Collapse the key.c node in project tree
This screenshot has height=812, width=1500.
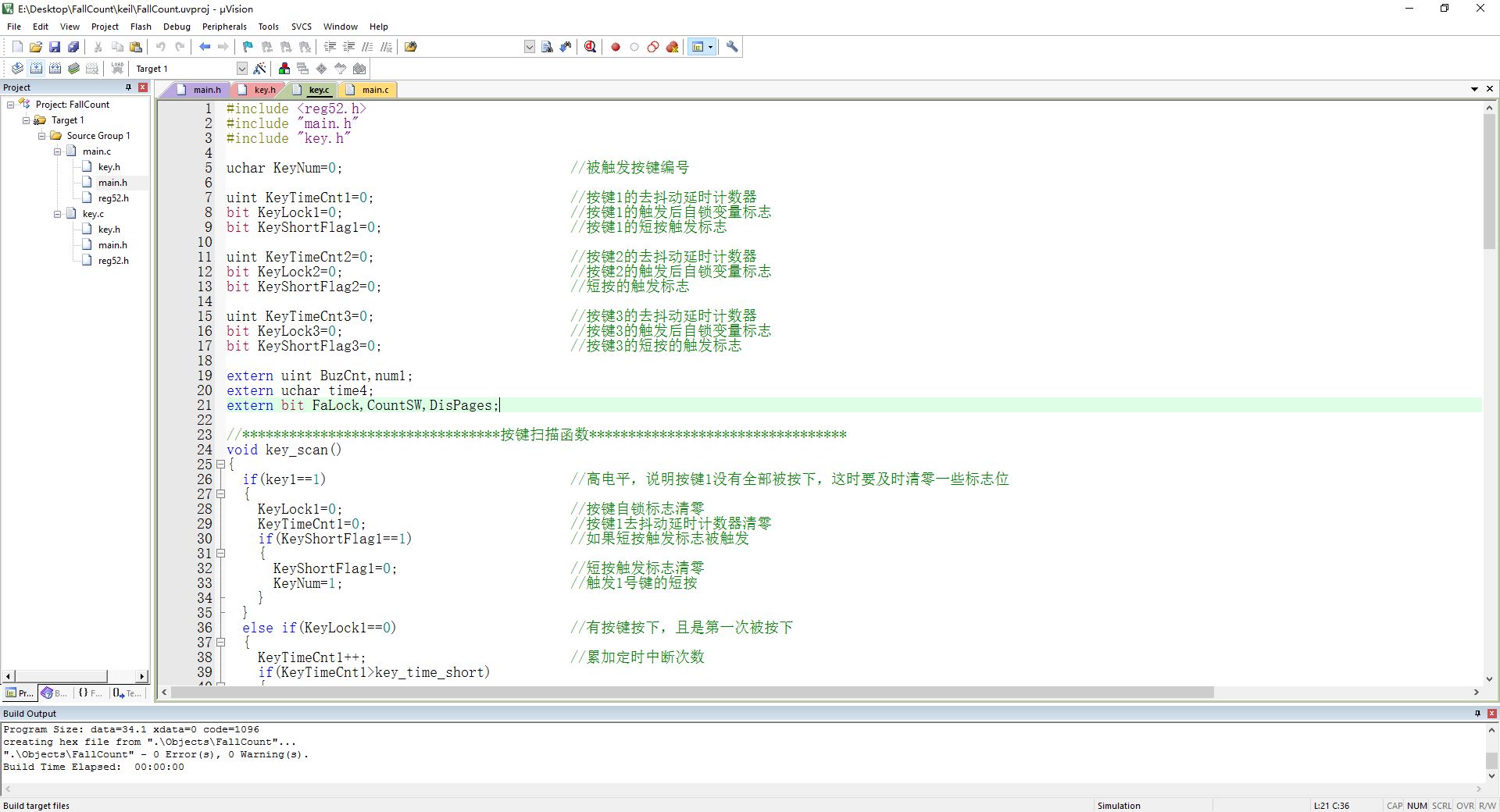click(x=58, y=214)
